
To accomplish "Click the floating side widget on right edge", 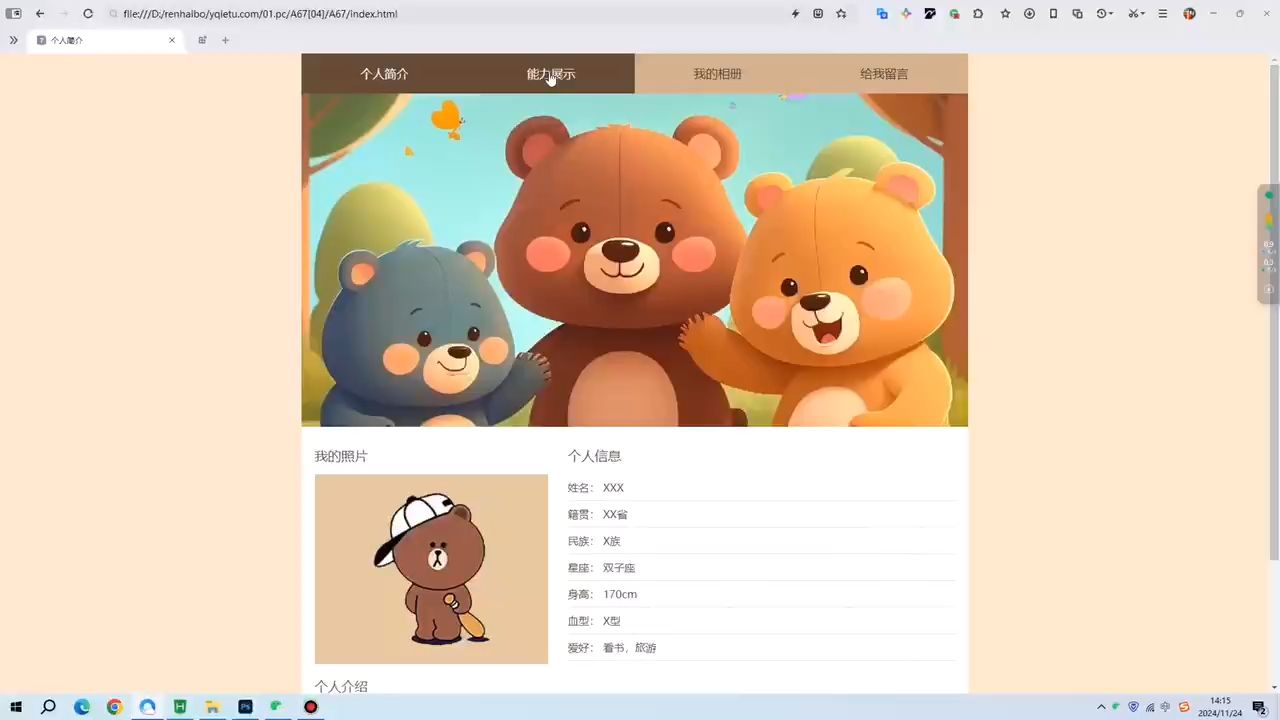I will click(x=1269, y=244).
